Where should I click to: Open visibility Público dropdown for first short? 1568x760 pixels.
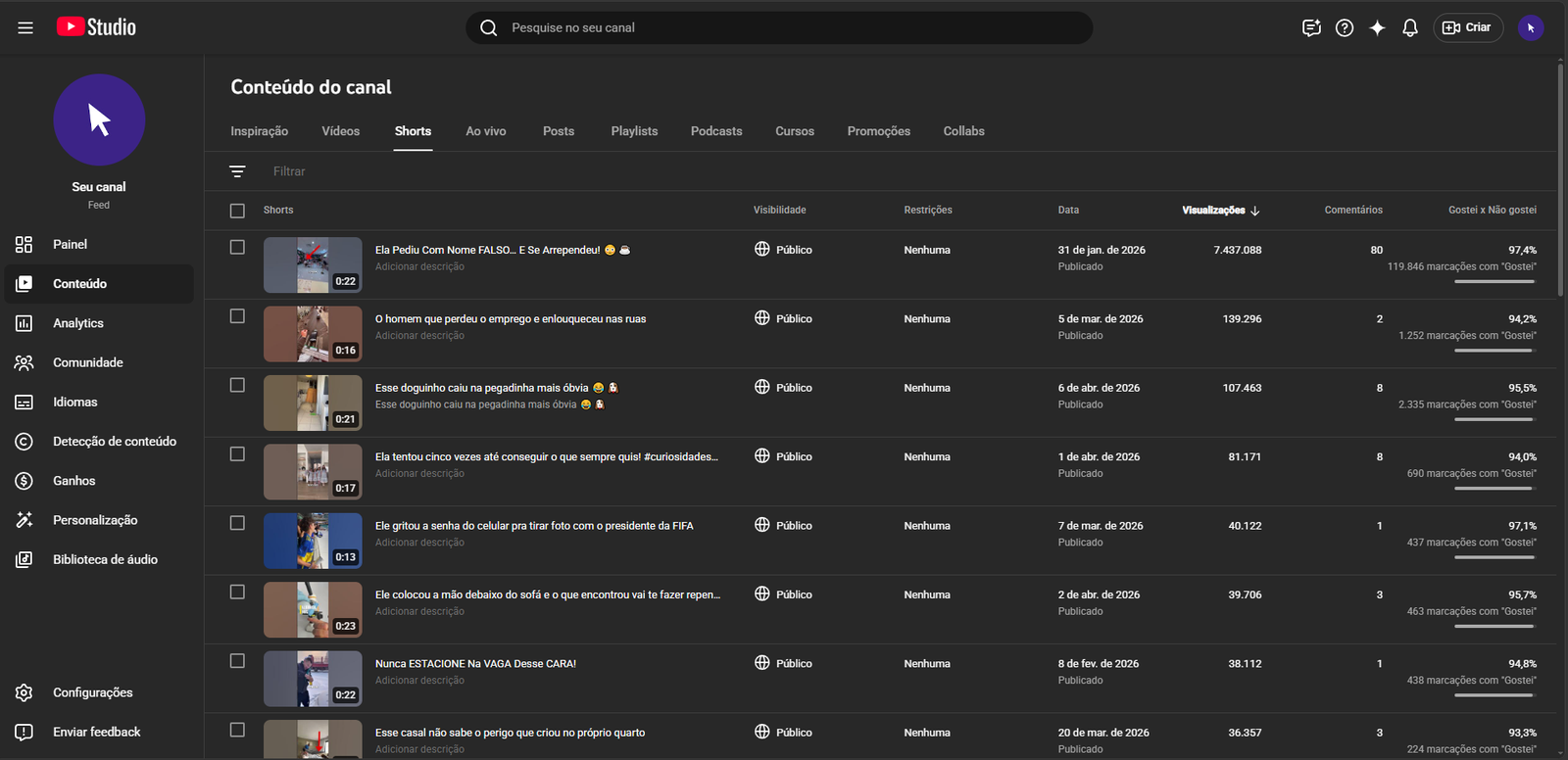click(784, 250)
